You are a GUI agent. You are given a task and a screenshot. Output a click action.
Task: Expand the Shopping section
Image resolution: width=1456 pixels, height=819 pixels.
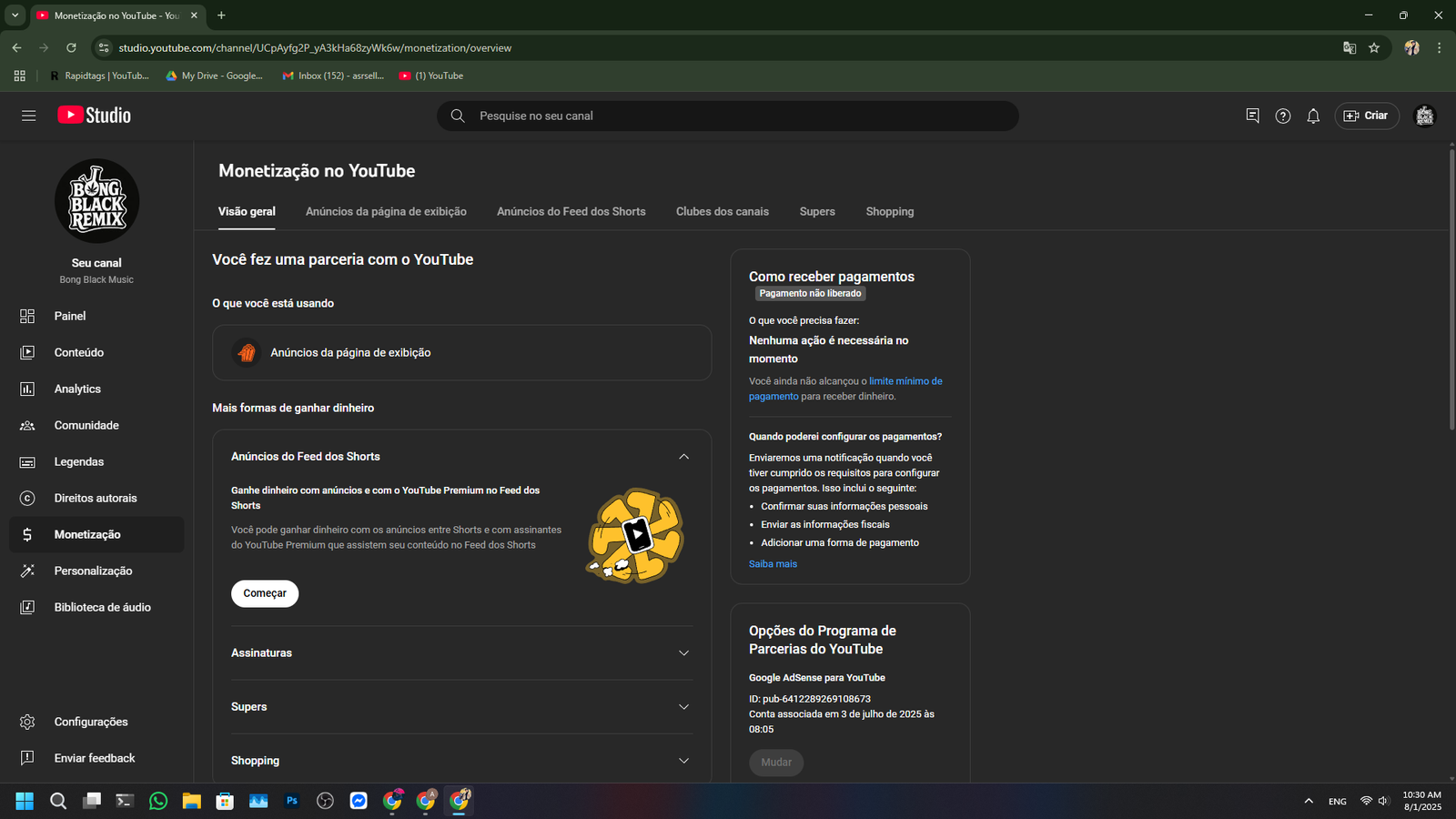click(683, 760)
